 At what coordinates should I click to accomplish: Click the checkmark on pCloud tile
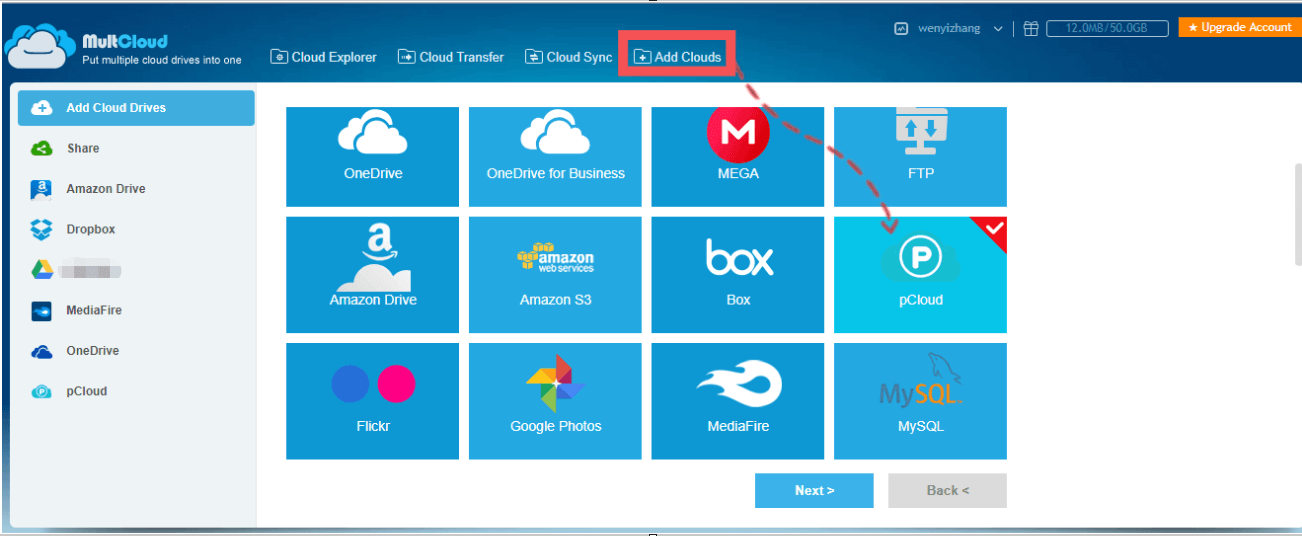coord(994,229)
